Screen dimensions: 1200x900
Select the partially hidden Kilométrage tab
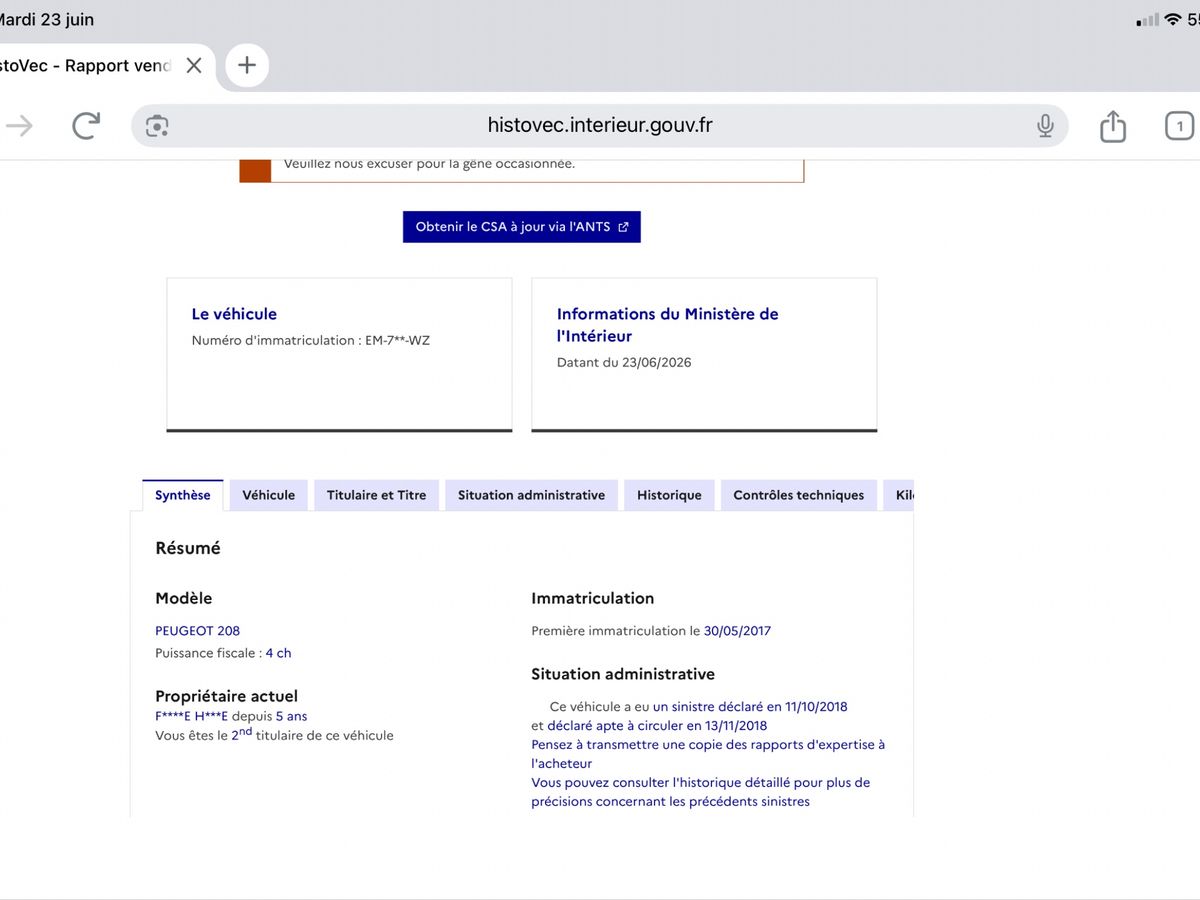point(899,495)
